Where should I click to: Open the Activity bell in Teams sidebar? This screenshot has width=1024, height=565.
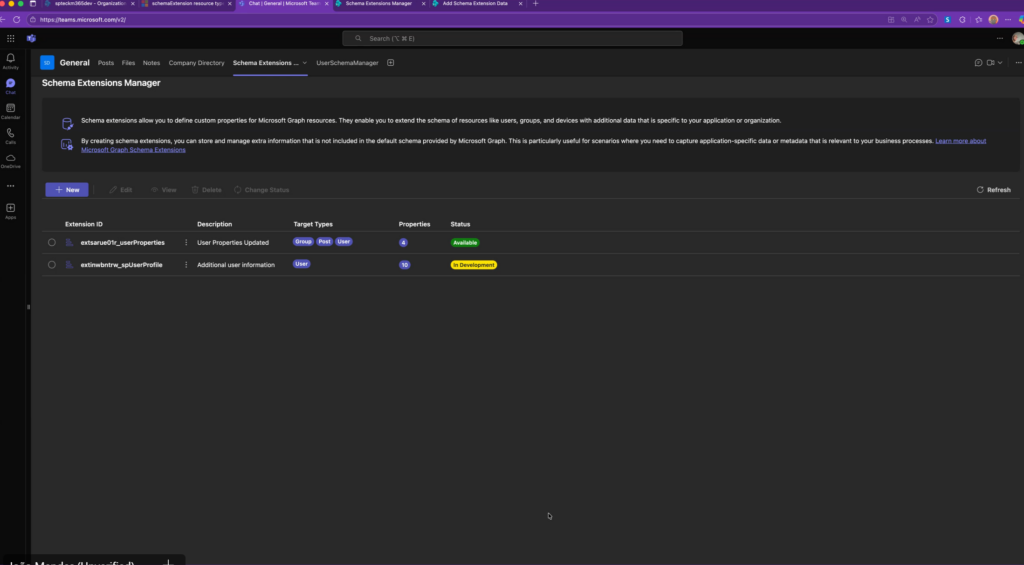[x=10, y=61]
